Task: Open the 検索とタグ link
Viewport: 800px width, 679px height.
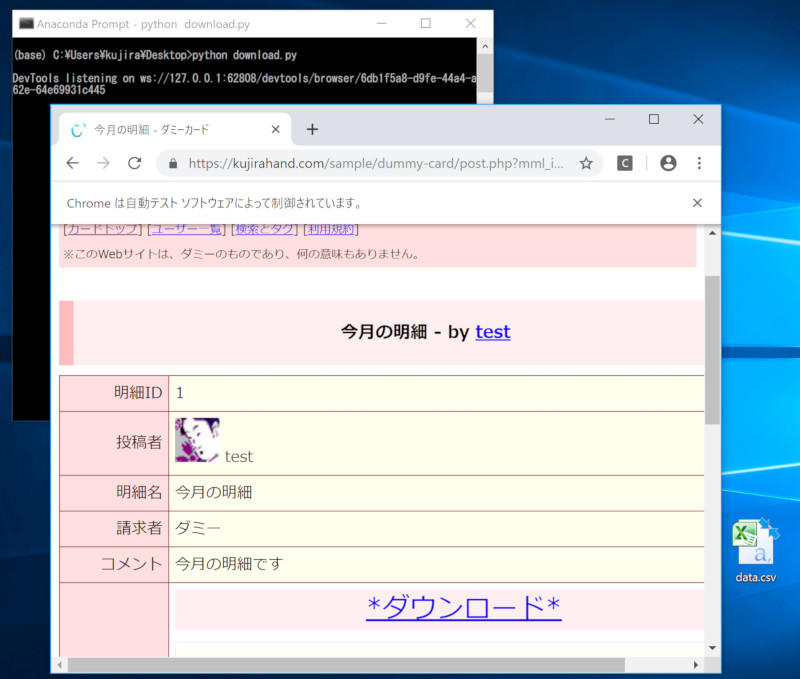Action: 264,230
